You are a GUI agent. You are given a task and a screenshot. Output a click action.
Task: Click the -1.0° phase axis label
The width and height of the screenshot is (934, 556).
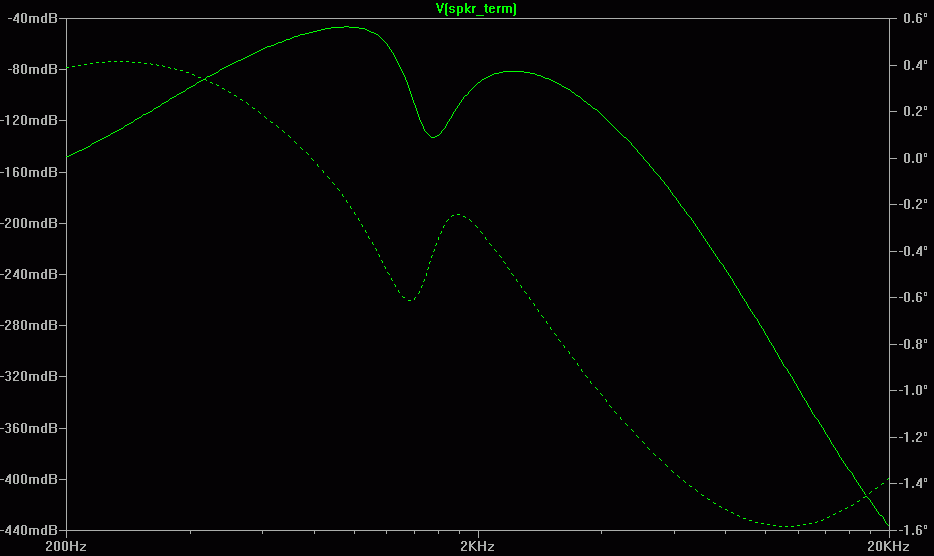point(913,390)
